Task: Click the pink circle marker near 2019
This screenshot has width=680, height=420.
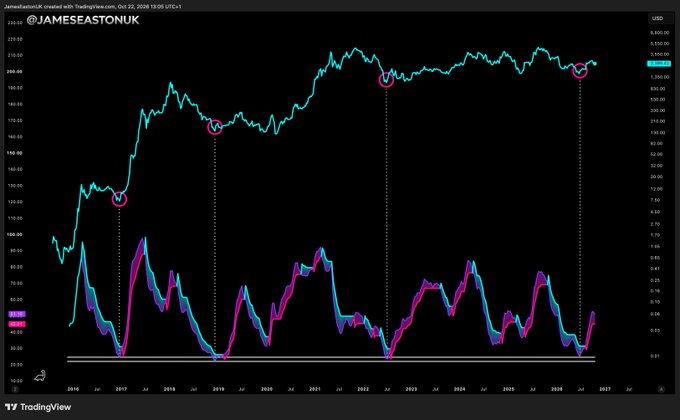Action: [x=215, y=127]
